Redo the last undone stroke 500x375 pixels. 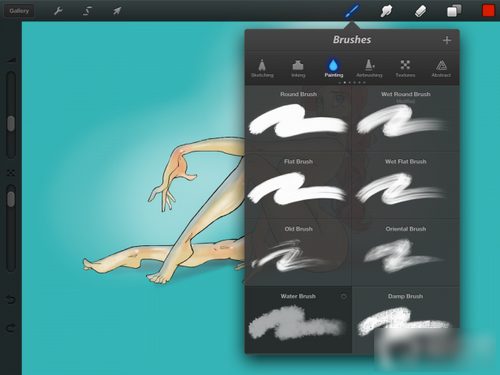[x=11, y=328]
